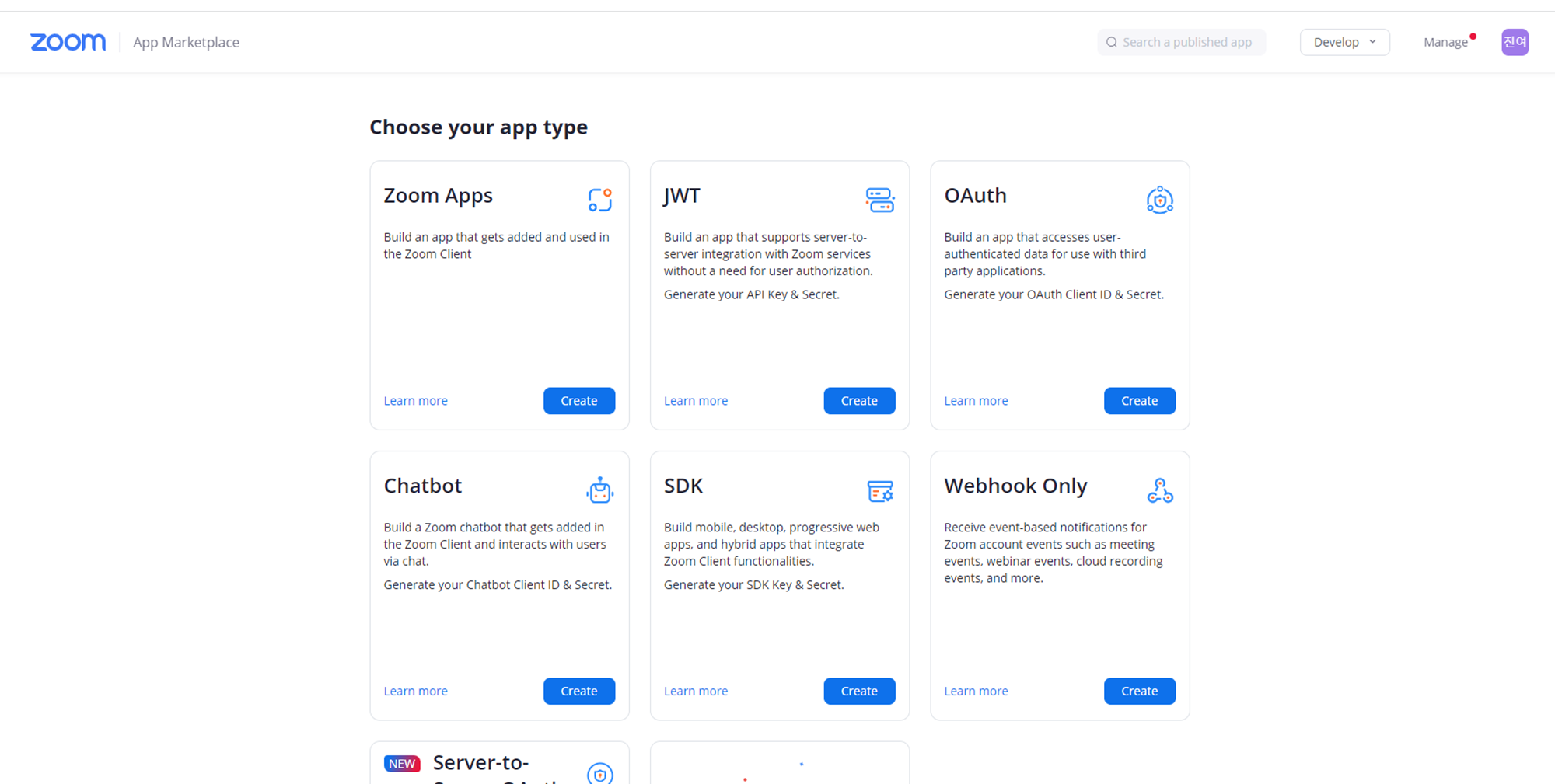This screenshot has height=784, width=1555.
Task: Open the purple user avatar menu
Action: click(1515, 42)
